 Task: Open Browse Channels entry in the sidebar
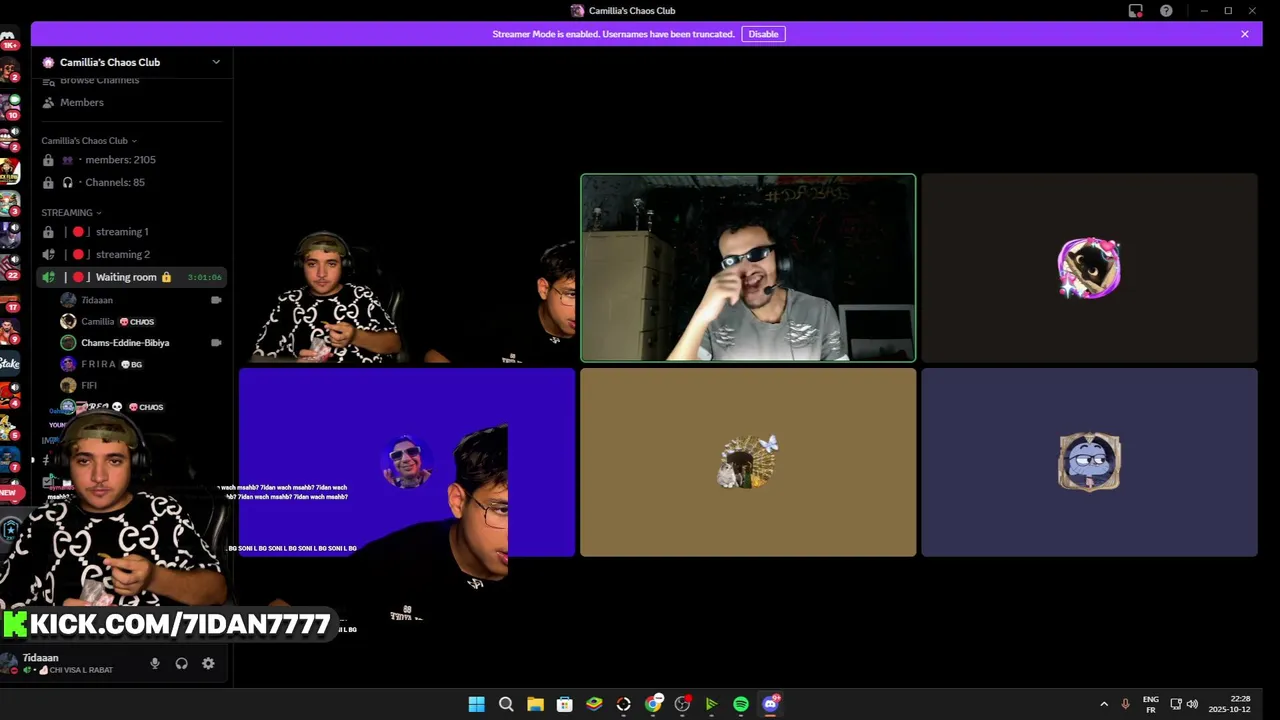132,80
